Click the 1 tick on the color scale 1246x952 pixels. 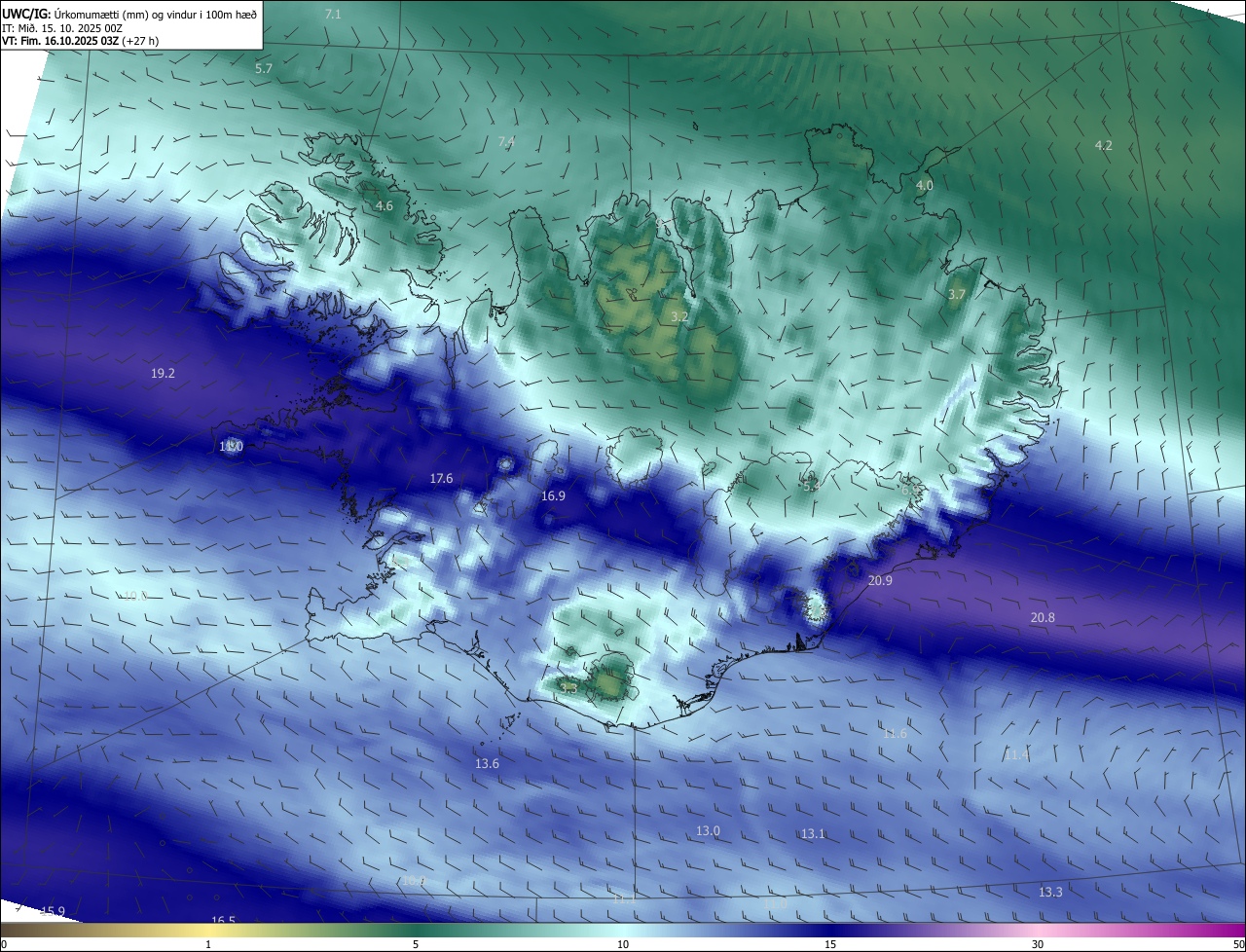coord(208,944)
